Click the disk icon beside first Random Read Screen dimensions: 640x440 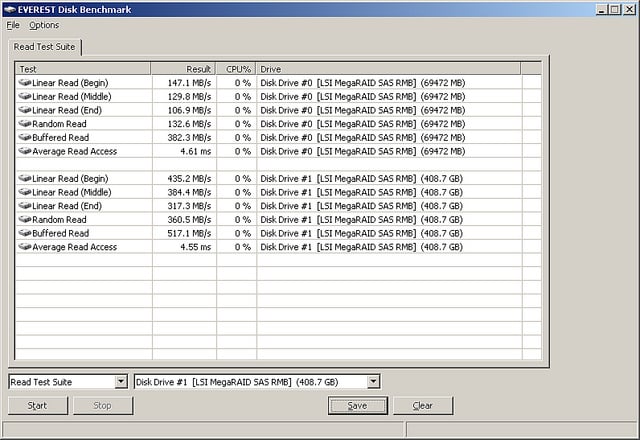(x=24, y=124)
